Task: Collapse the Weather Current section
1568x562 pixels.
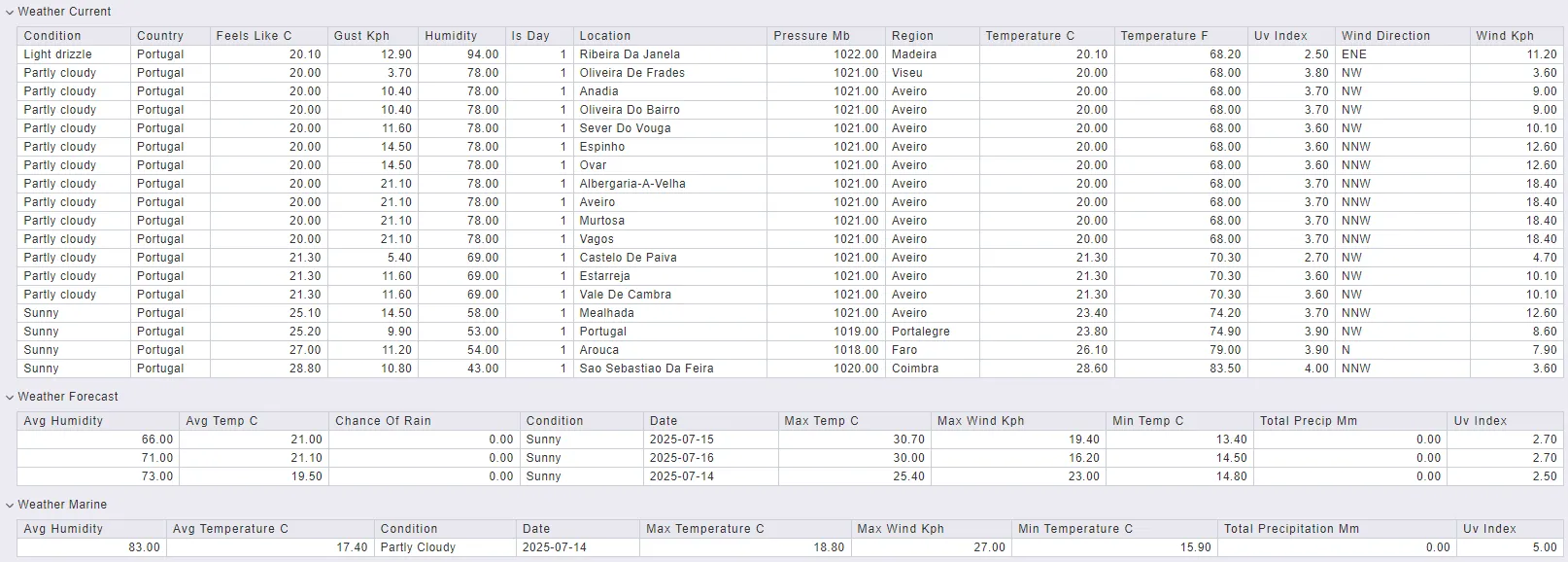Action: tap(10, 12)
